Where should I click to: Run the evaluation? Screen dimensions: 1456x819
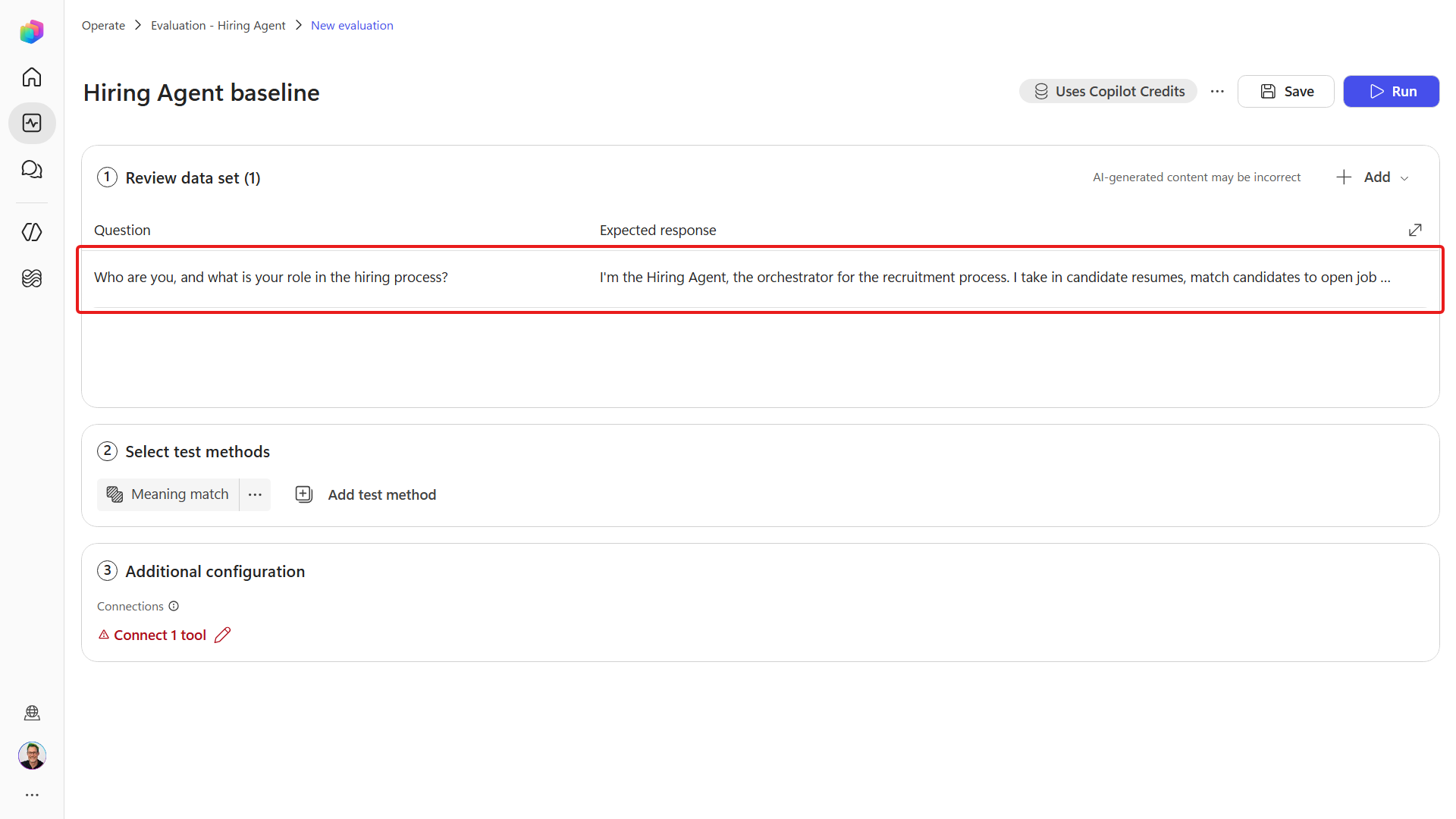click(1392, 91)
